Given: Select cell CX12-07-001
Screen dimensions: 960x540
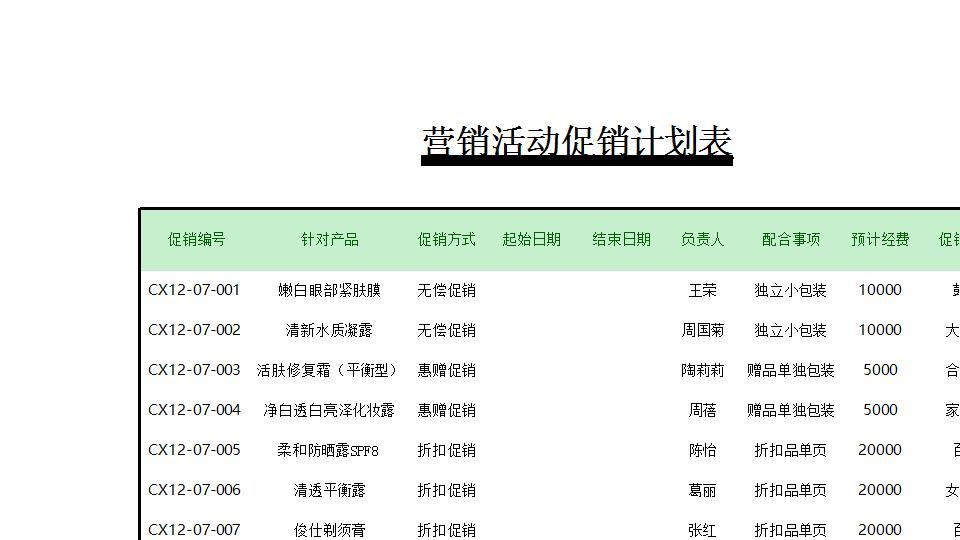Looking at the screenshot, I should click(x=194, y=290).
